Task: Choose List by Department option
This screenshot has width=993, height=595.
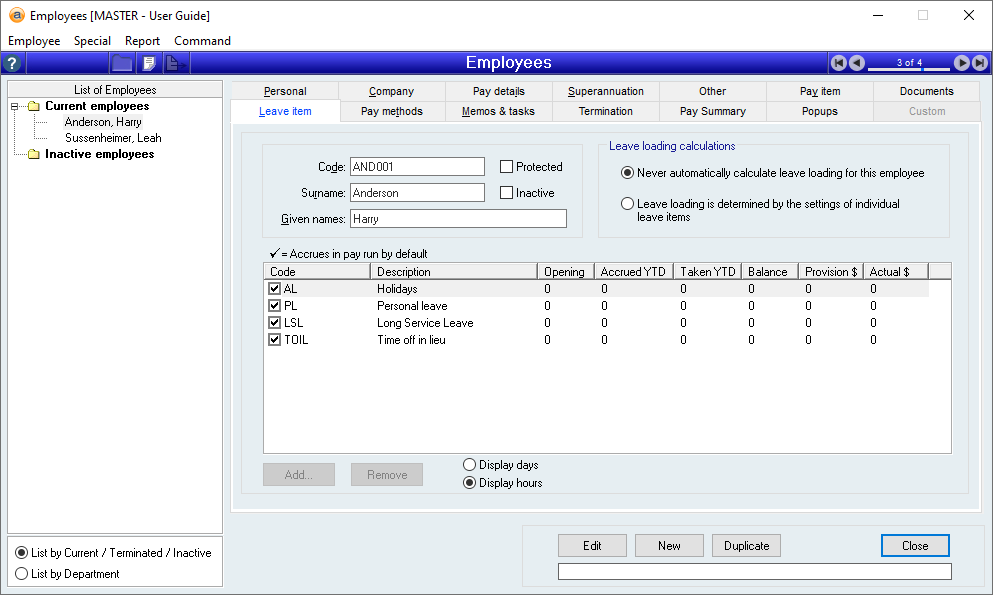Action: [x=22, y=574]
